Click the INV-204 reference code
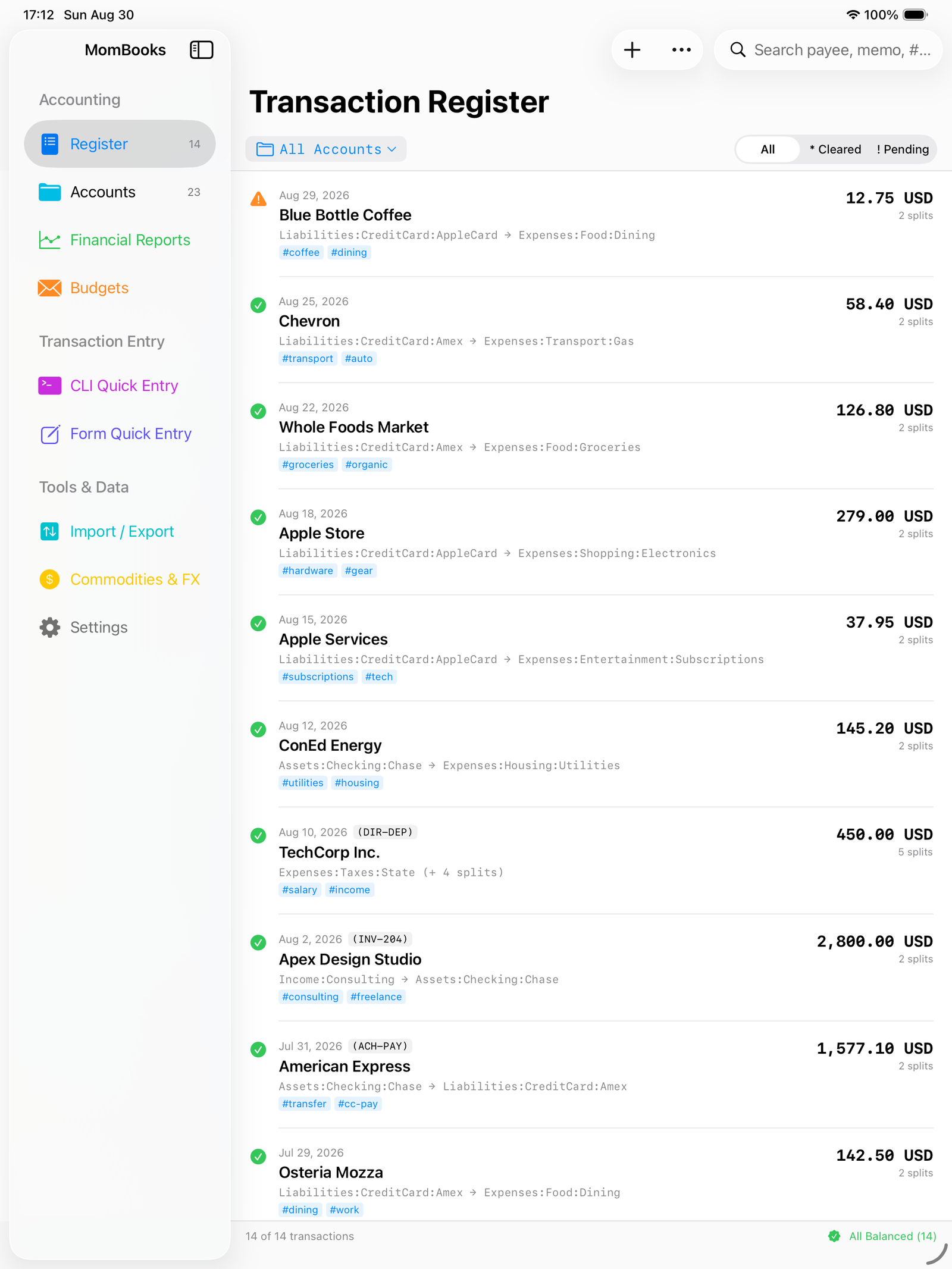This screenshot has width=952, height=1269. pyautogui.click(x=380, y=939)
